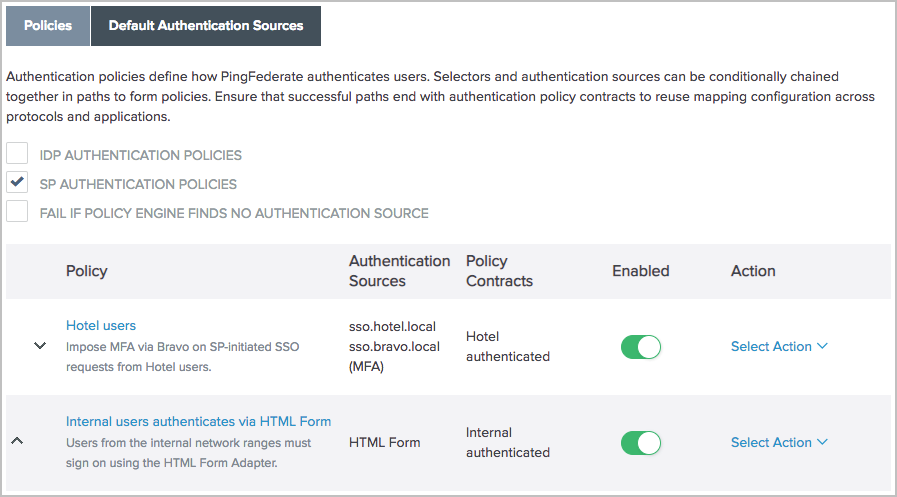The image size is (897, 497).
Task: Switch to the Policies tab
Action: coord(48,26)
